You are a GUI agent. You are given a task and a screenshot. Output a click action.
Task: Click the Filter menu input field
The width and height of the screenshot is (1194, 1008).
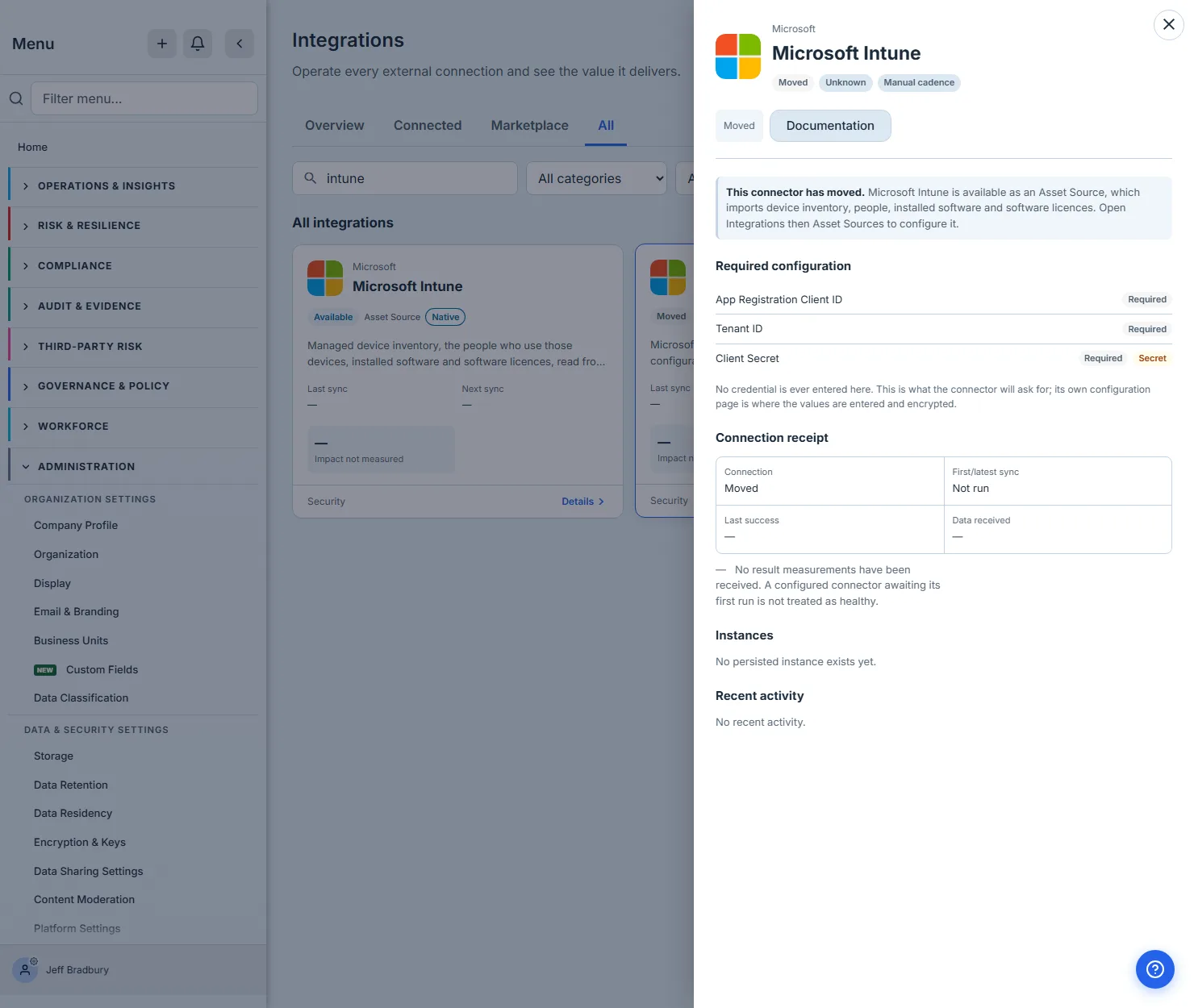click(x=144, y=98)
